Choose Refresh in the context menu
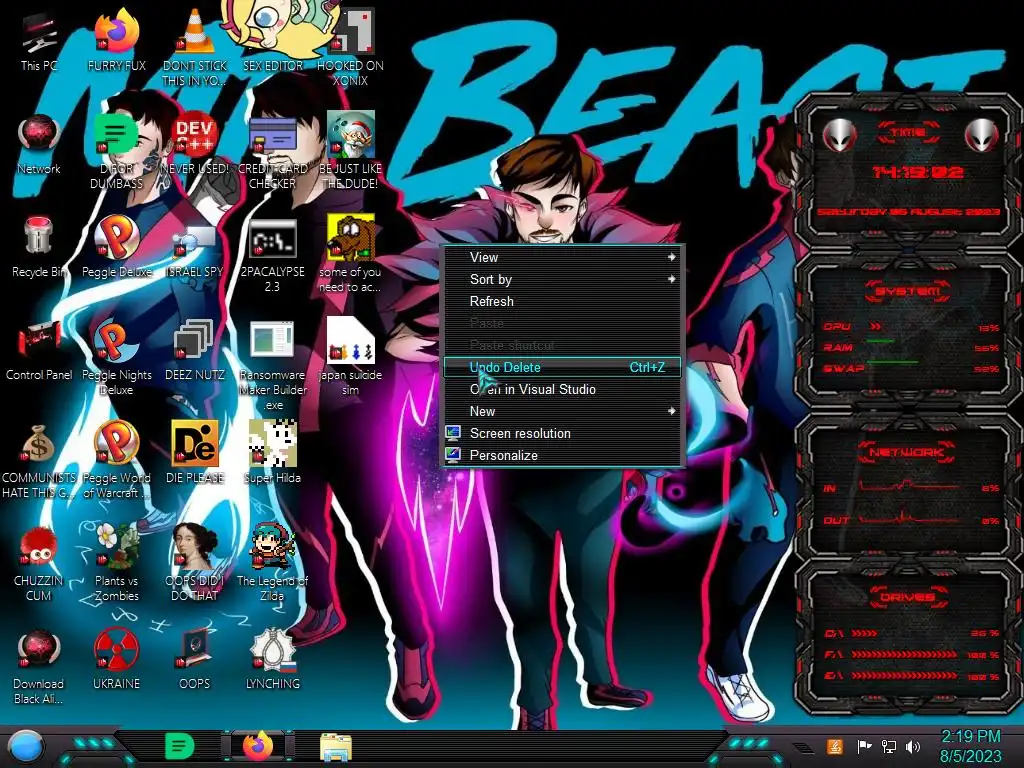The image size is (1024, 768). pyautogui.click(x=563, y=302)
